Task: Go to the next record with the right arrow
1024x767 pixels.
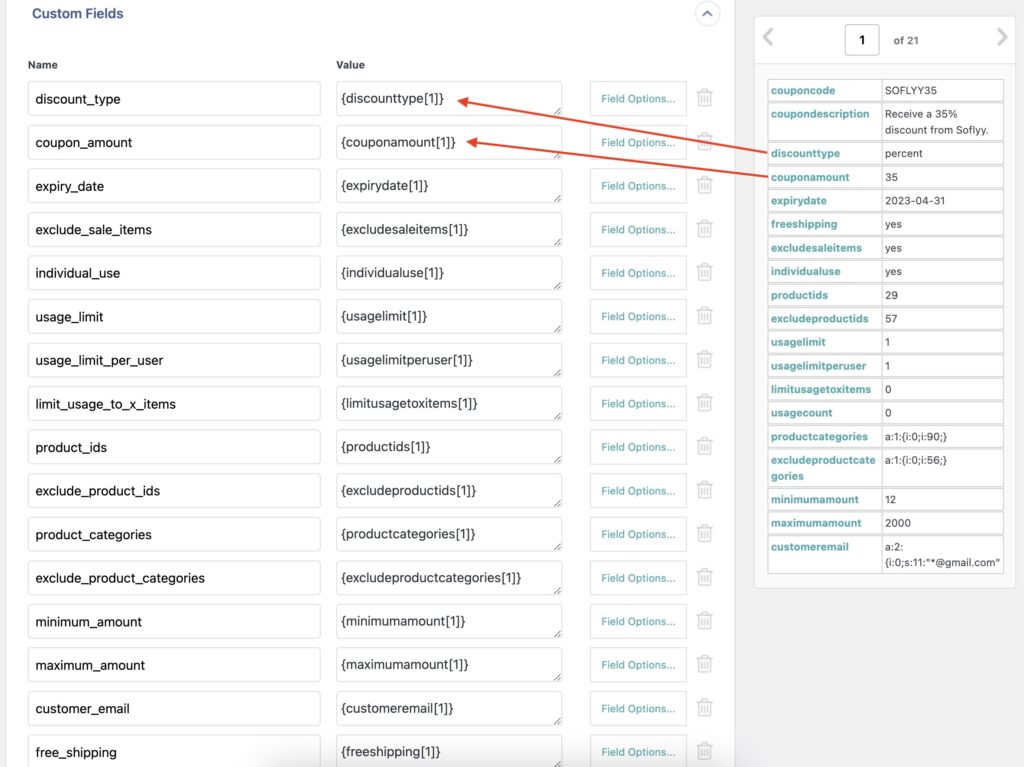Action: (x=1001, y=37)
